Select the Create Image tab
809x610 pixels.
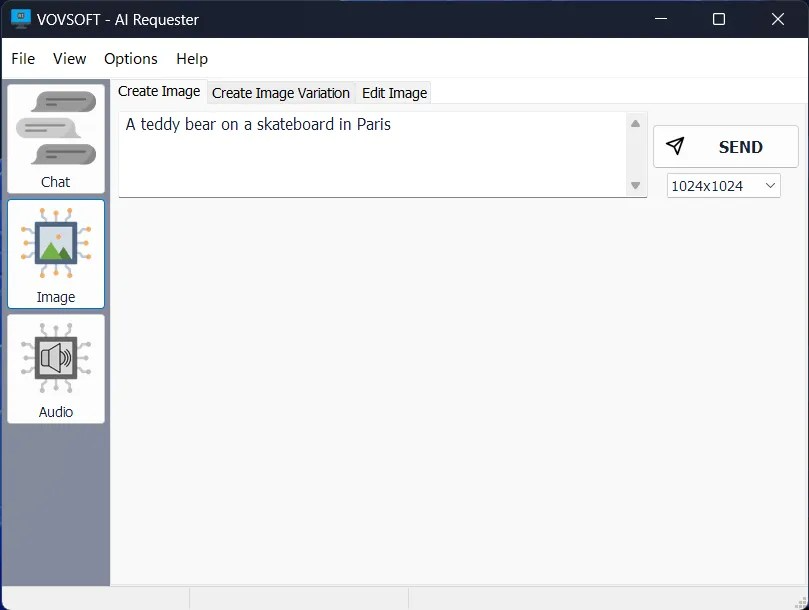(x=158, y=91)
